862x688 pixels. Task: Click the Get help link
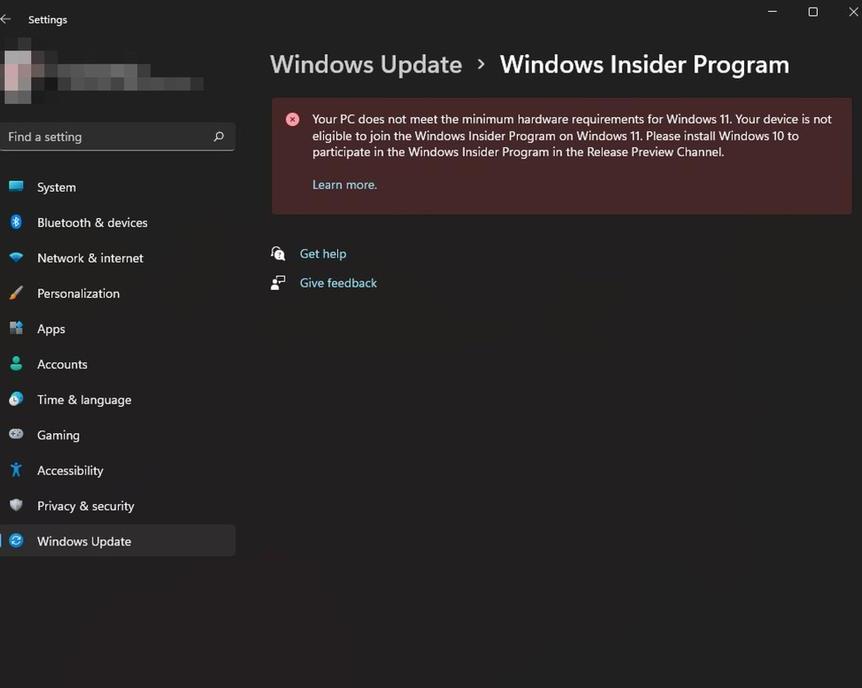[x=322, y=253]
